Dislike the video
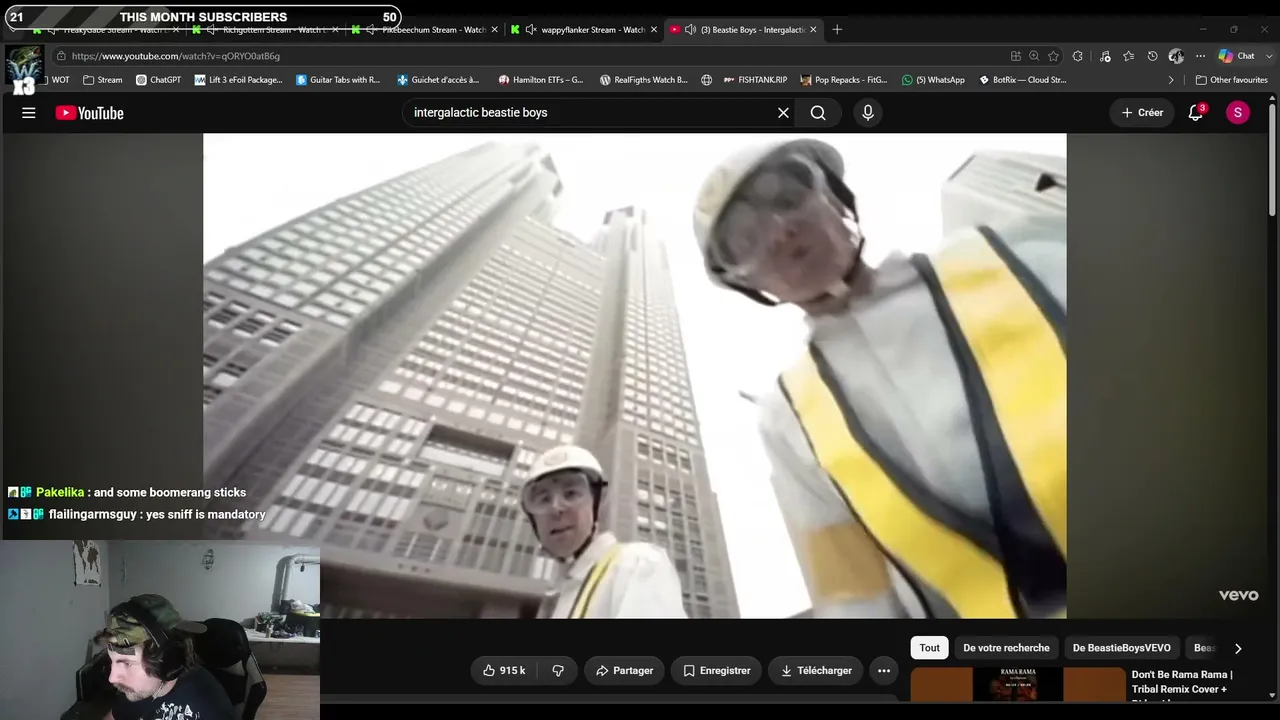This screenshot has height=720, width=1280. [558, 671]
